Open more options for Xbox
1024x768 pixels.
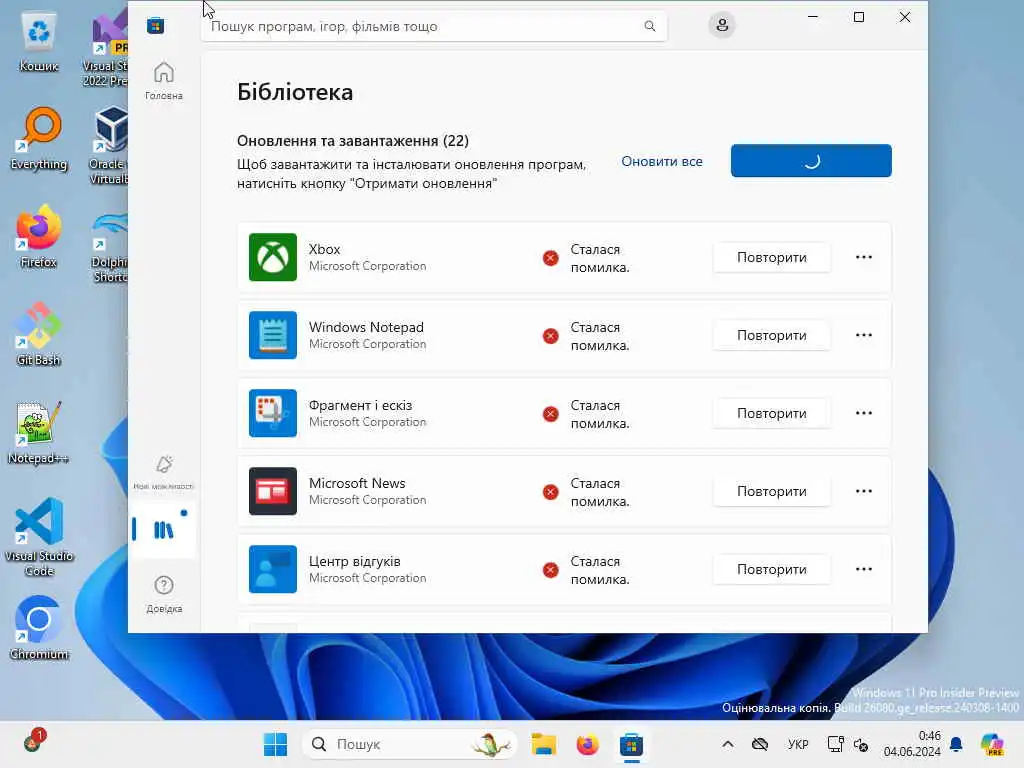point(864,257)
